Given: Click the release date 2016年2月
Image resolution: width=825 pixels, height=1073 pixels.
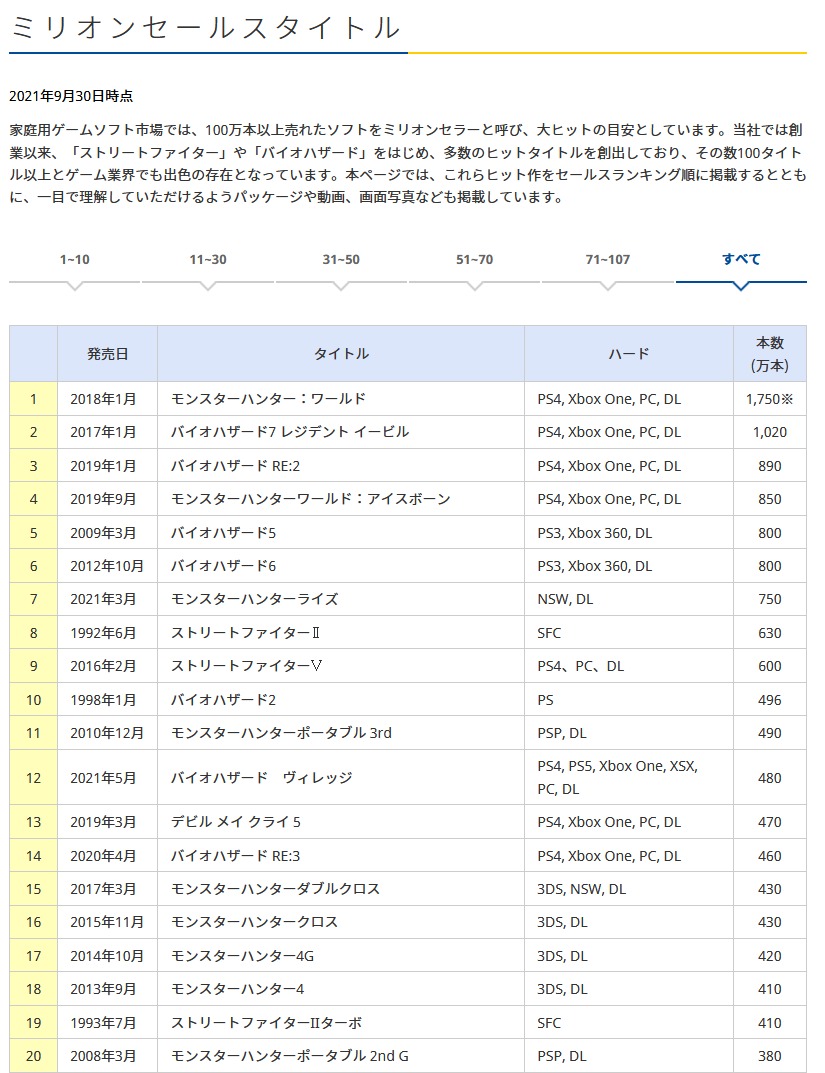Looking at the screenshot, I should click(103, 667).
